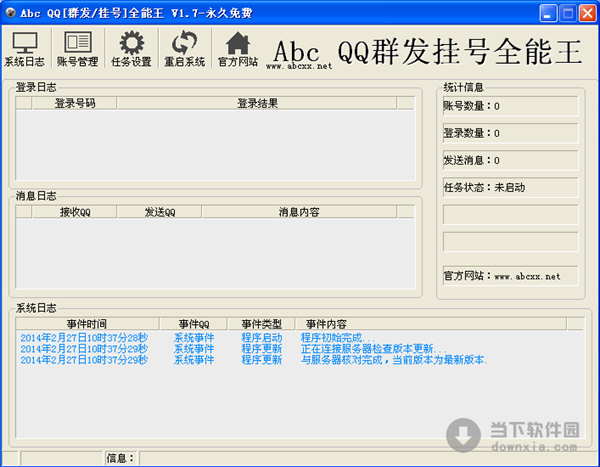The height and width of the screenshot is (467, 600).
Task: Select the 正在连接服务器检查版本更新 log entry
Action: coord(374,349)
